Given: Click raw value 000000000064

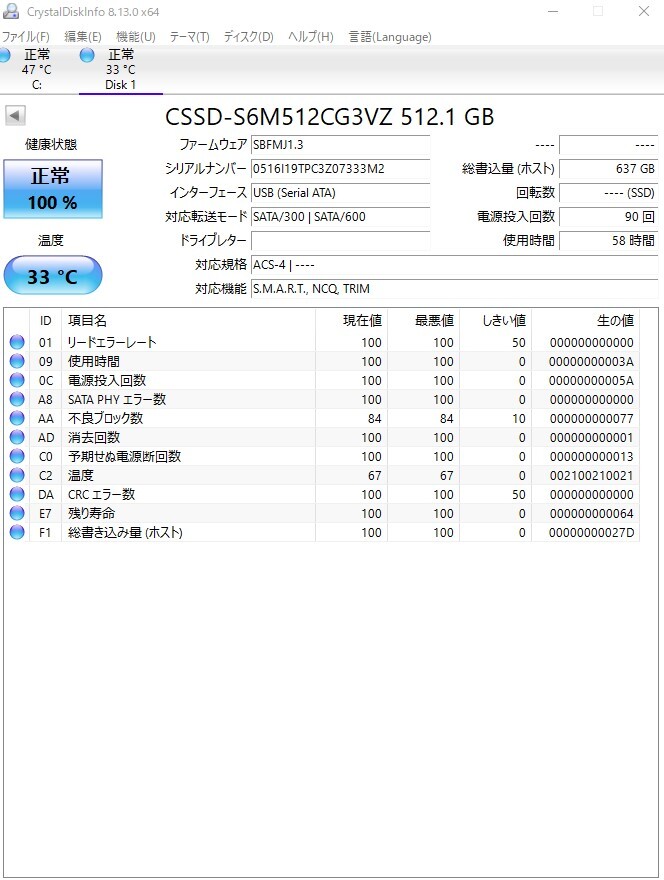Looking at the screenshot, I should [592, 513].
